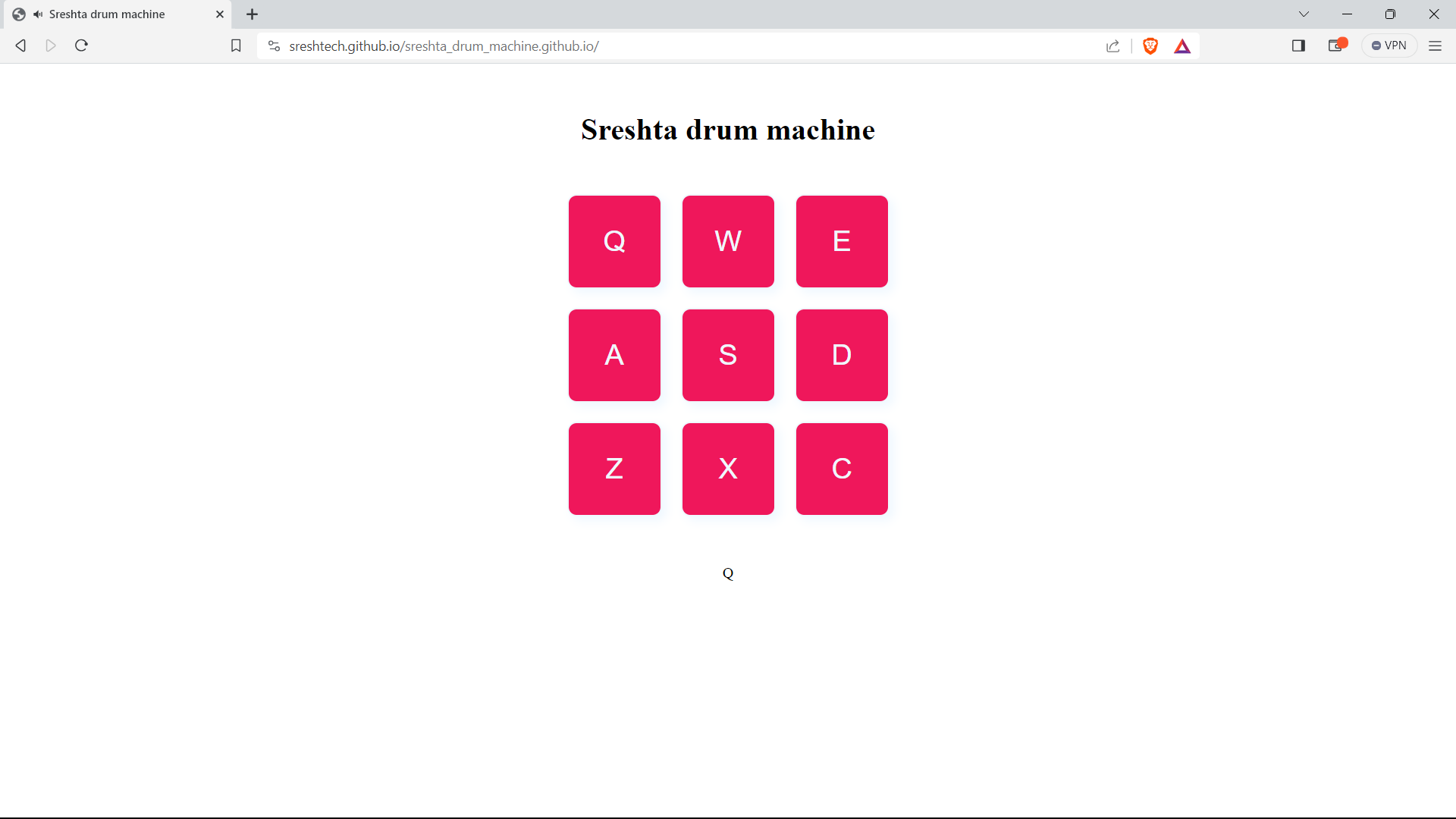Play the E drum pad

click(842, 241)
